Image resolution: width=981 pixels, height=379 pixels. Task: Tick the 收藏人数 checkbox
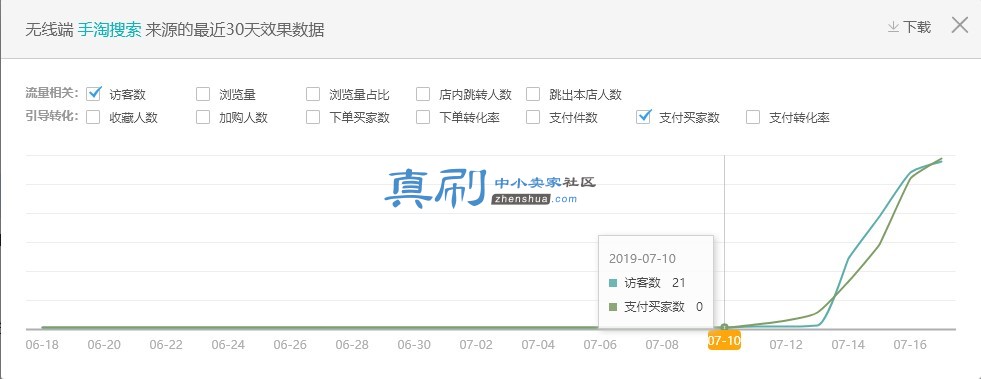click(x=93, y=117)
